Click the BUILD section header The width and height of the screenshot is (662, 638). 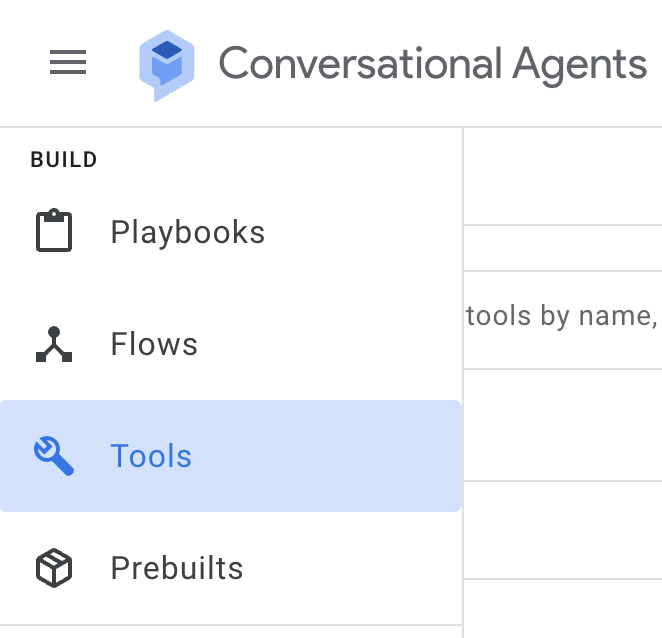pos(64,160)
